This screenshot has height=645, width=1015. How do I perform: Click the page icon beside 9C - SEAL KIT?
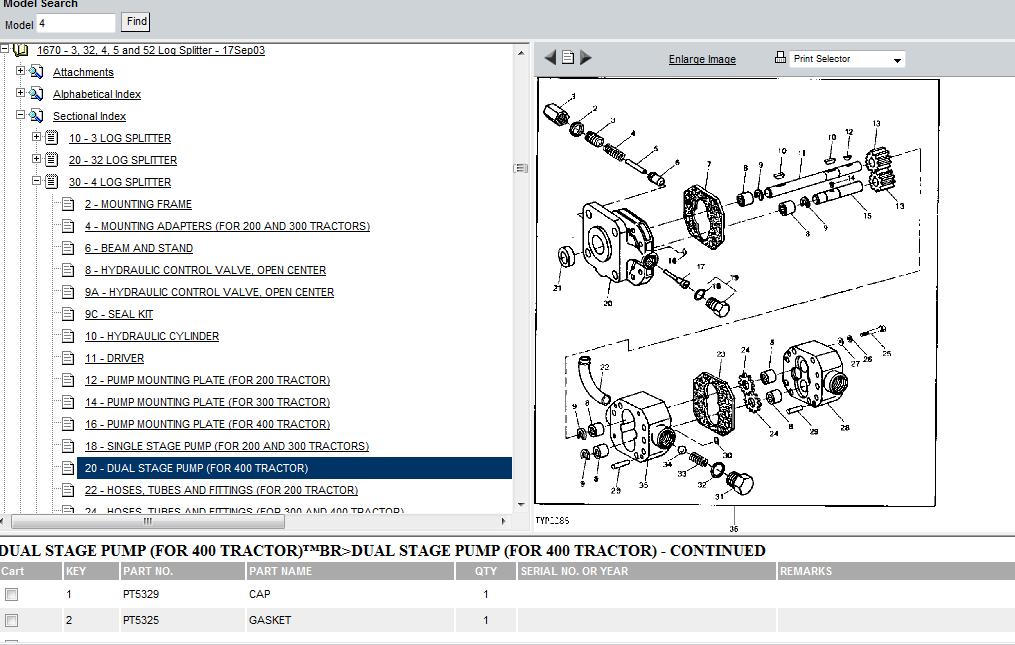click(x=68, y=314)
